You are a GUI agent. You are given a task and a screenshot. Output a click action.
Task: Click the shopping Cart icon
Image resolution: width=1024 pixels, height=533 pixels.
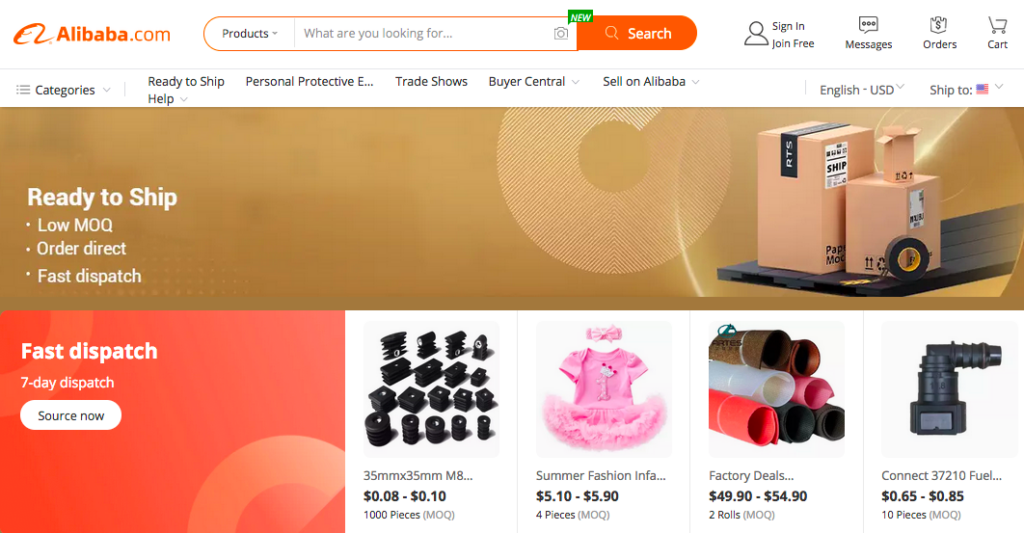pyautogui.click(x=997, y=25)
